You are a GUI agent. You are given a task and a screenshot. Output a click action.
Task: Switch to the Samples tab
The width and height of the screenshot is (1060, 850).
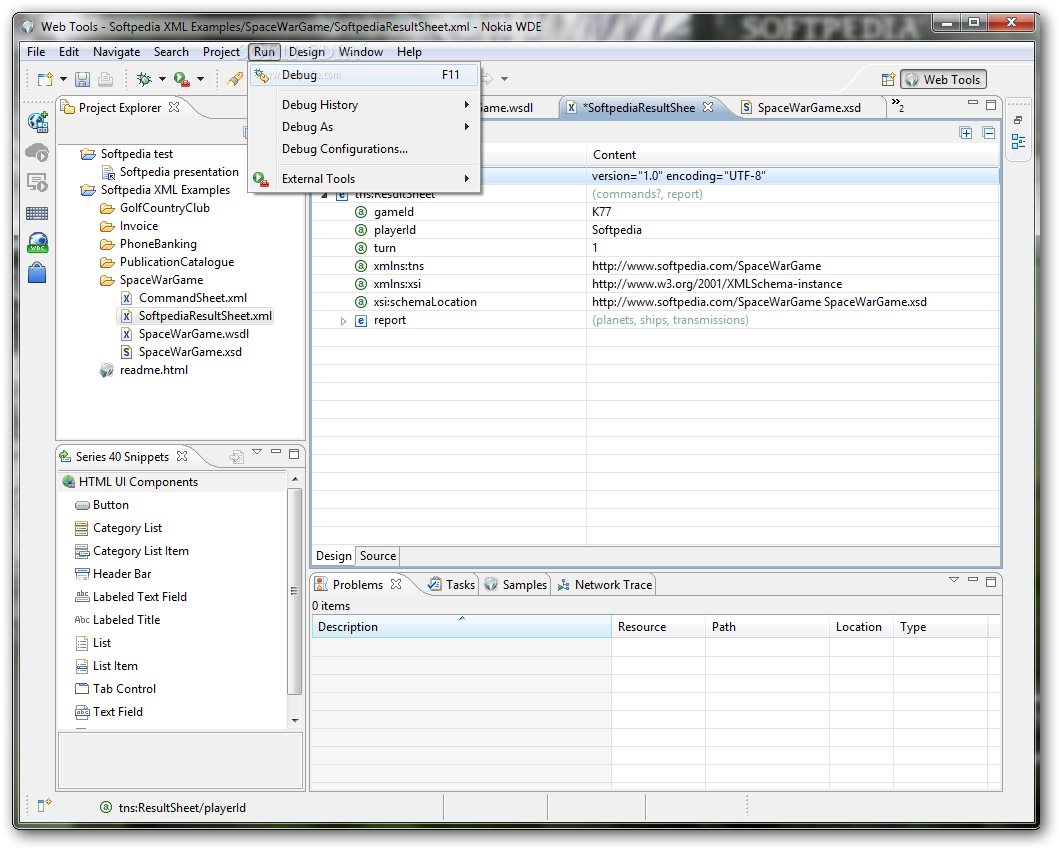(x=516, y=584)
